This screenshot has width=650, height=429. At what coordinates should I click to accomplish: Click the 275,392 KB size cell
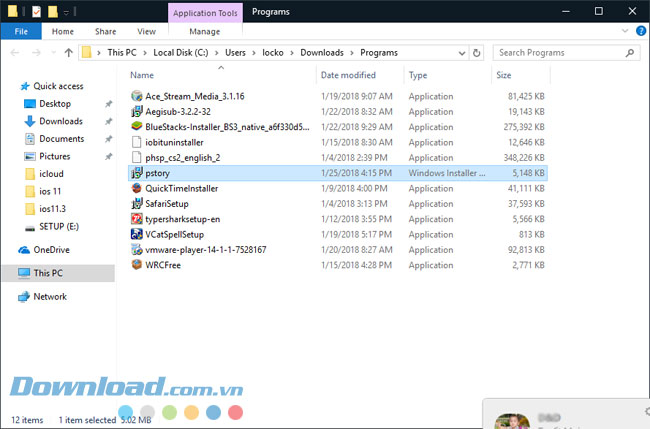click(524, 127)
